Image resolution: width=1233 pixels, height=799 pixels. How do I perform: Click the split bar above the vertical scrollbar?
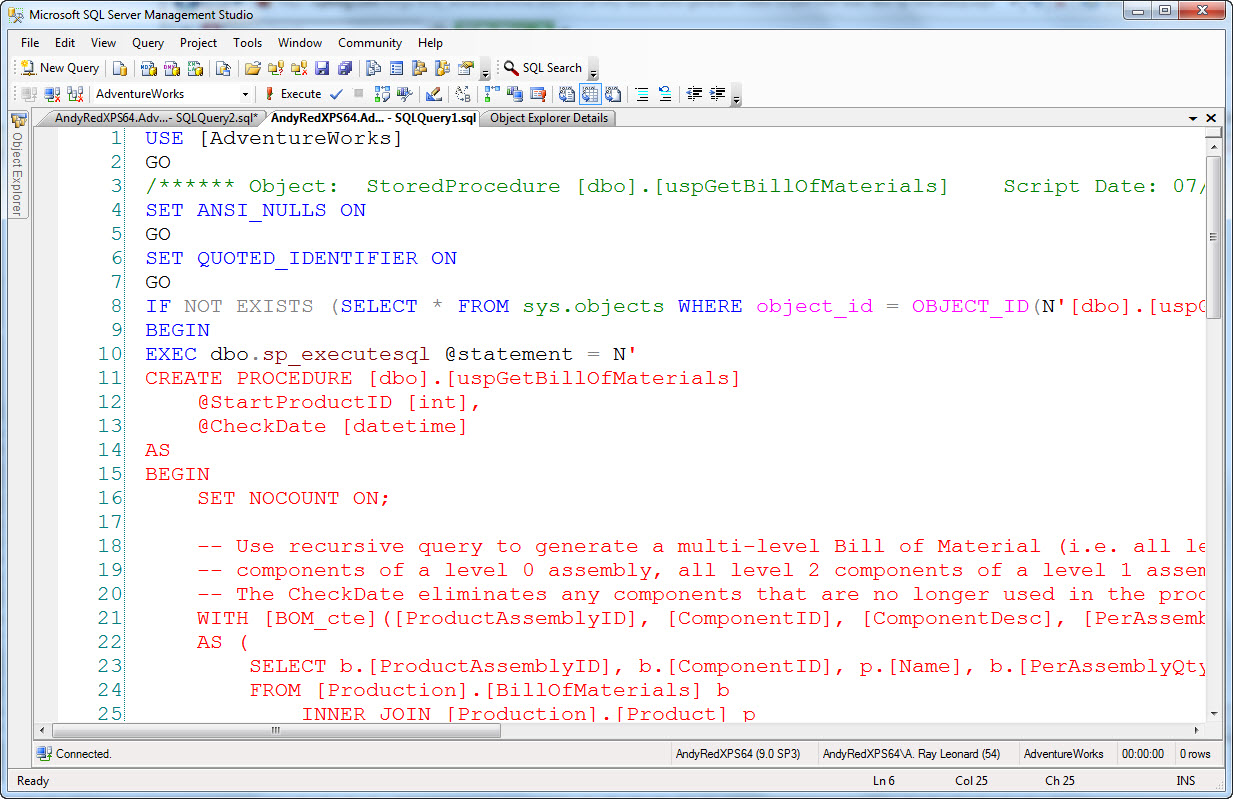click(x=1213, y=132)
